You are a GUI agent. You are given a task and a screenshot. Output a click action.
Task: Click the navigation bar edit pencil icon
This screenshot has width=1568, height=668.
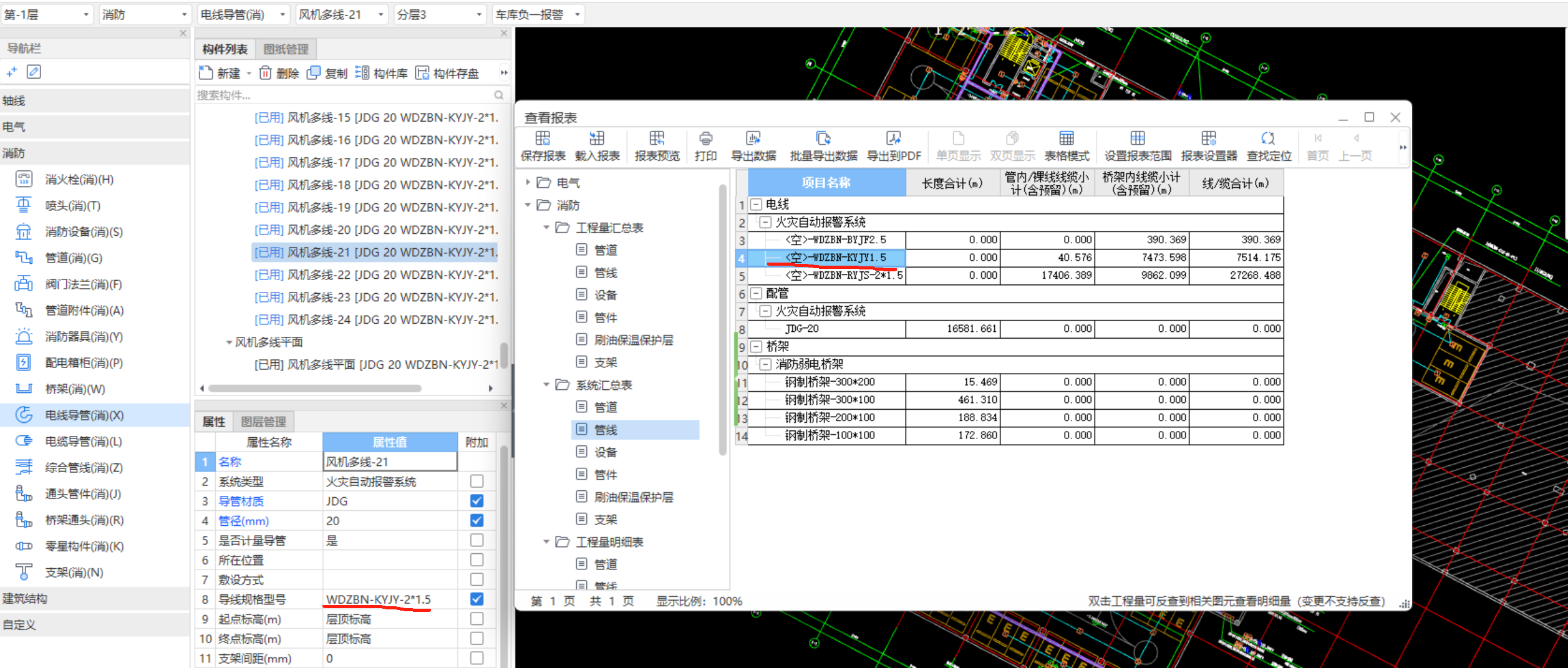(x=34, y=72)
